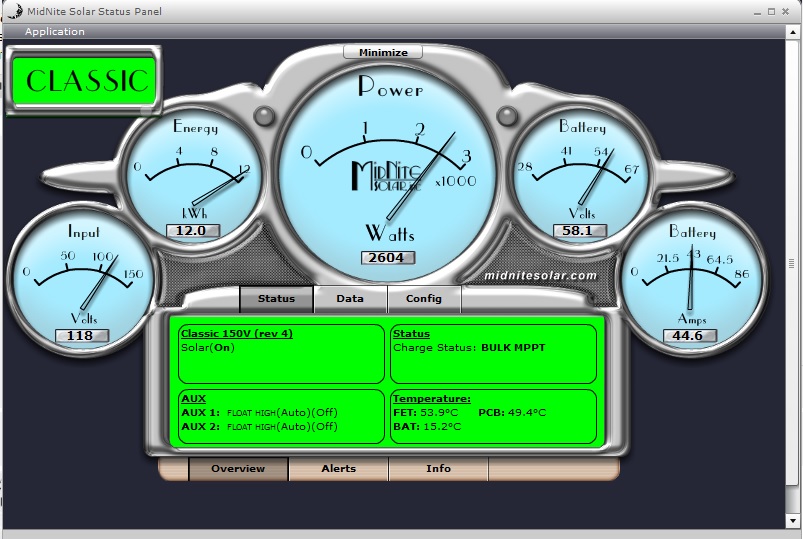Click the Temperature heading in status panel
The height and width of the screenshot is (539, 803).
[x=432, y=398]
